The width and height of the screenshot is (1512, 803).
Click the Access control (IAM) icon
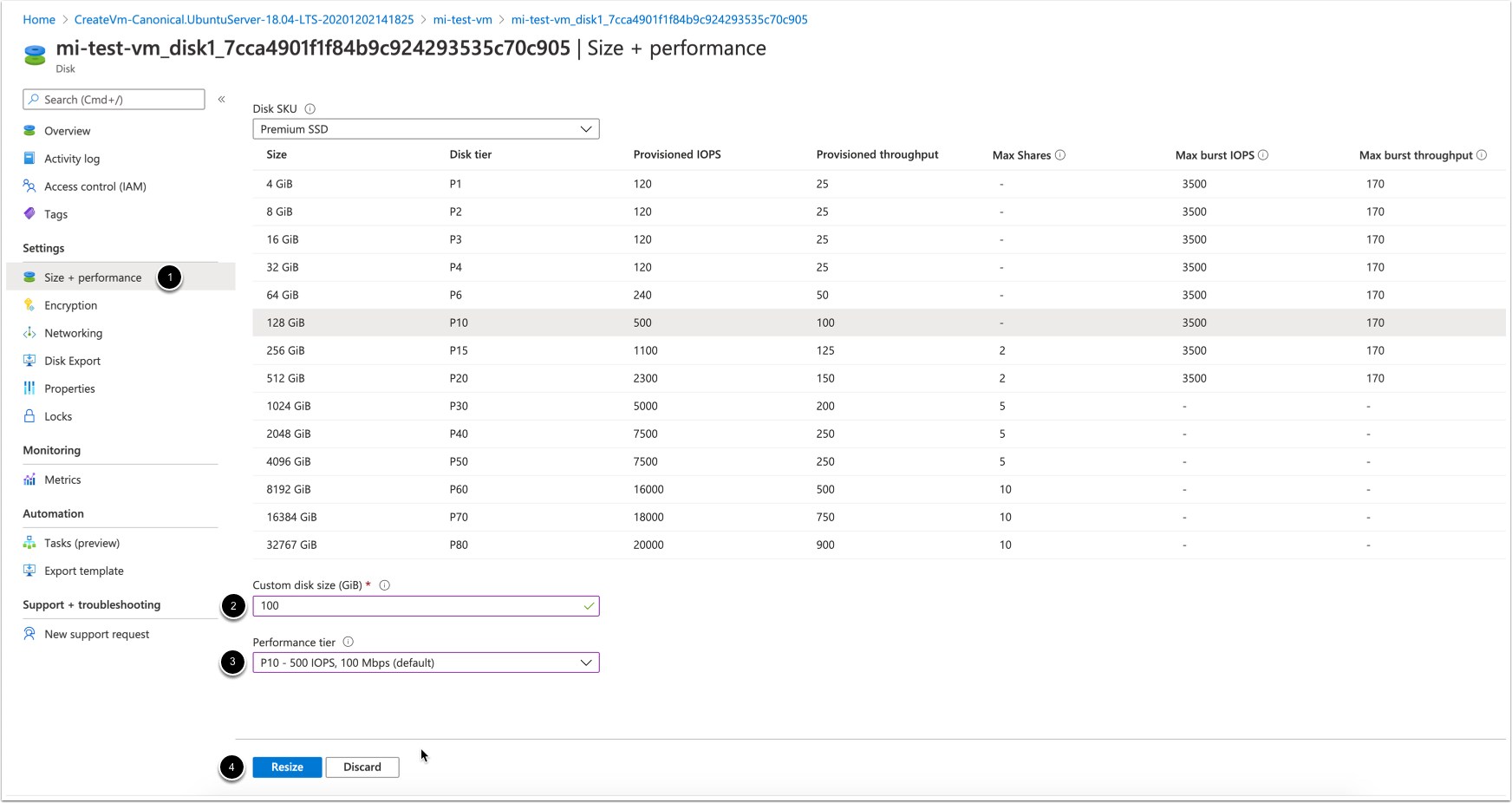[29, 186]
